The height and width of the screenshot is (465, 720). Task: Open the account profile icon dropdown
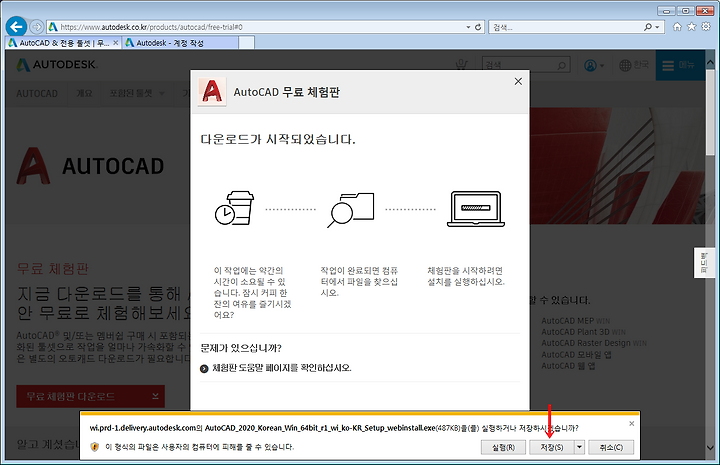593,65
